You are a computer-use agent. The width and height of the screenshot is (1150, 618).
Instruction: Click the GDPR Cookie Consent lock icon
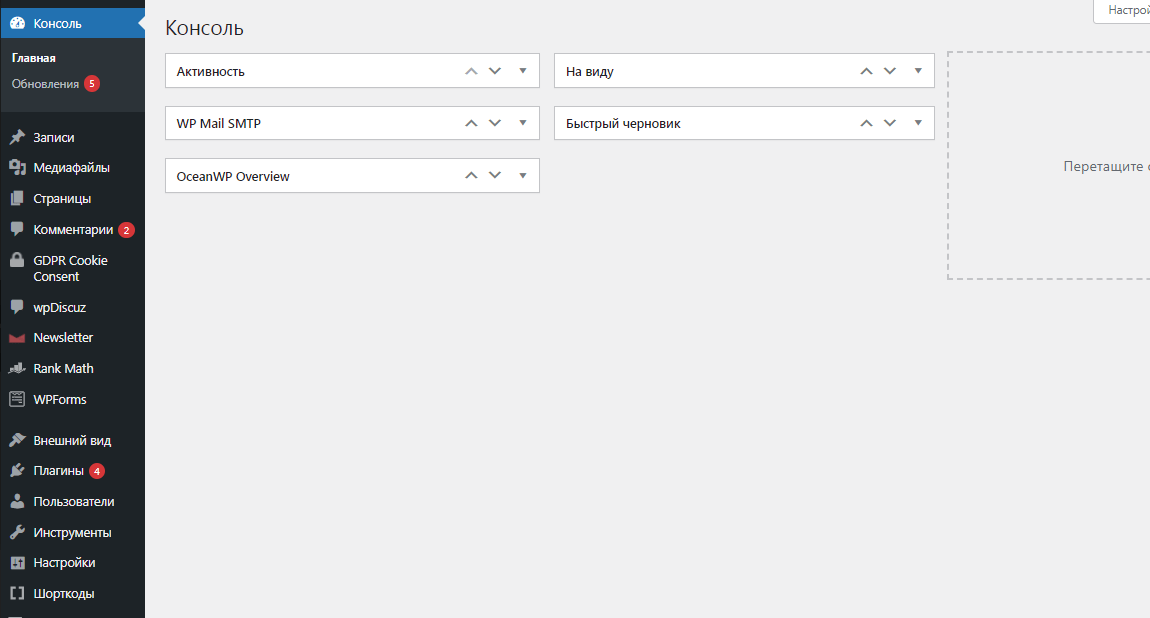pos(17,261)
